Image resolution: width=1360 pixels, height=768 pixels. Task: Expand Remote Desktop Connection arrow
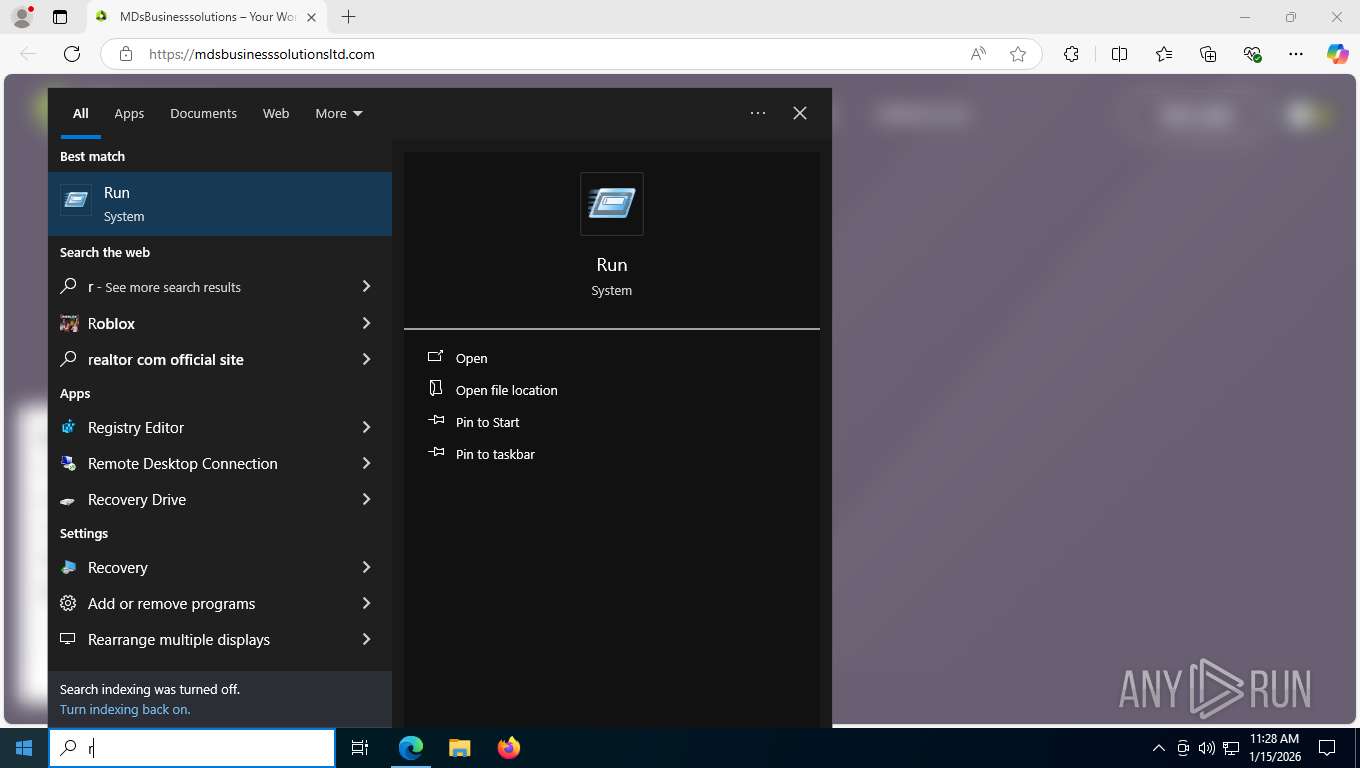click(366, 463)
